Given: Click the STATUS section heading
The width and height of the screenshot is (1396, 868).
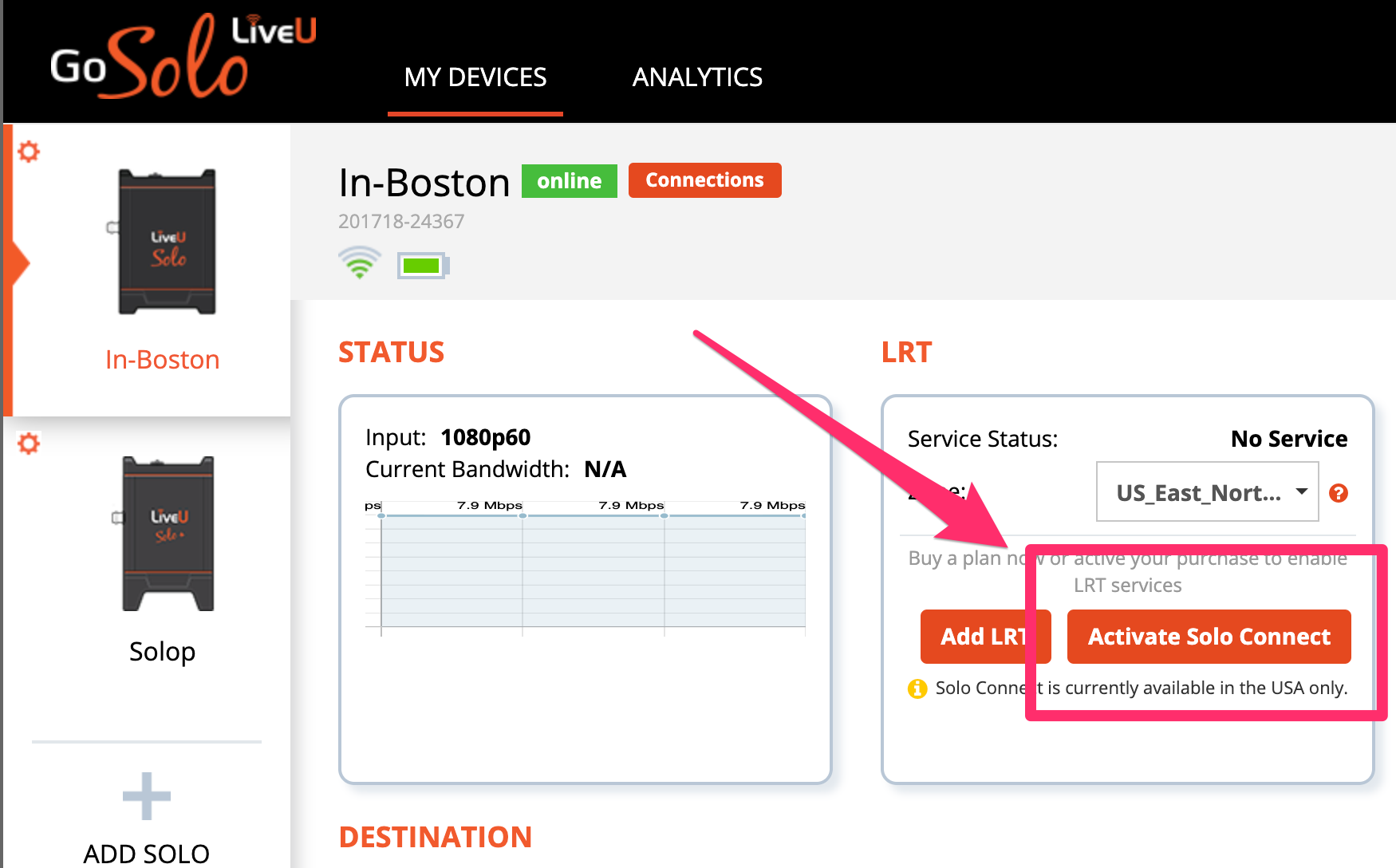Looking at the screenshot, I should coord(392,352).
